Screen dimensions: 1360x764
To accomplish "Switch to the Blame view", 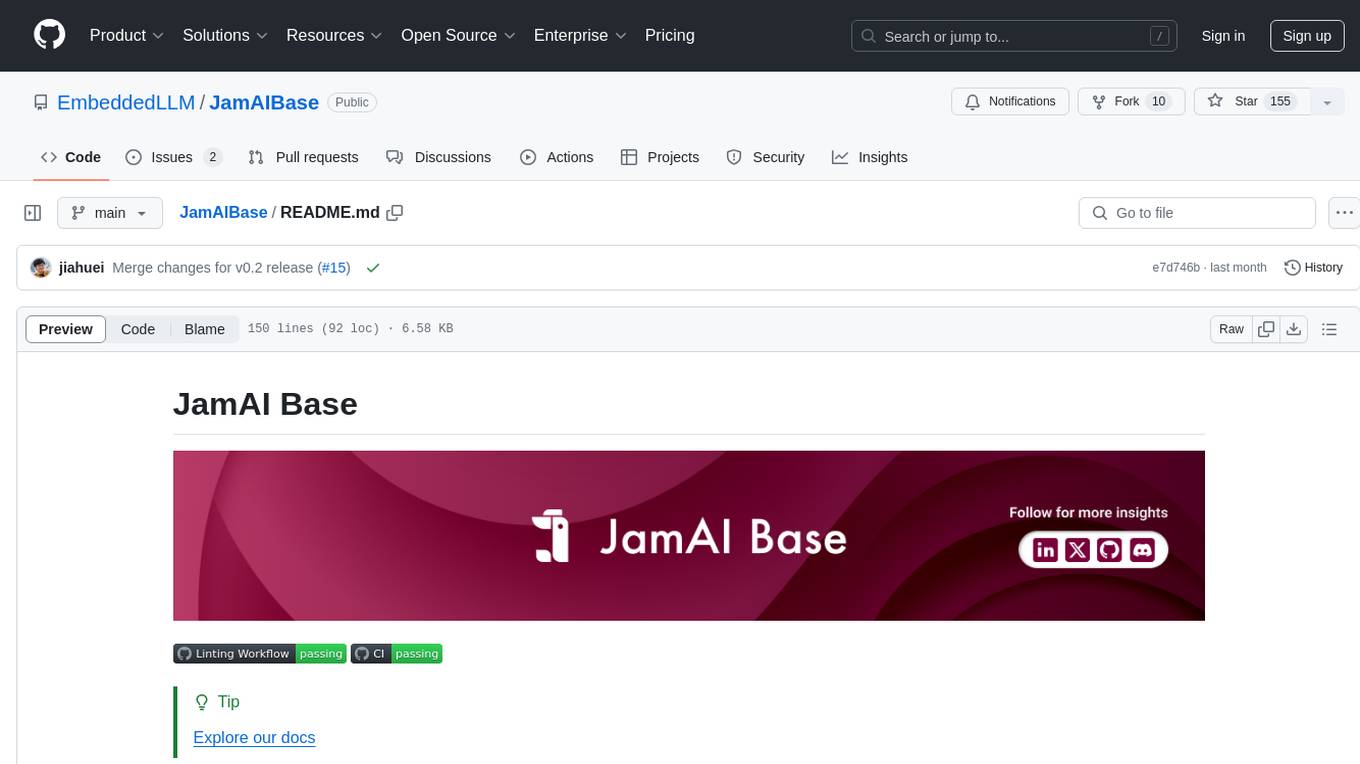I will coord(204,329).
